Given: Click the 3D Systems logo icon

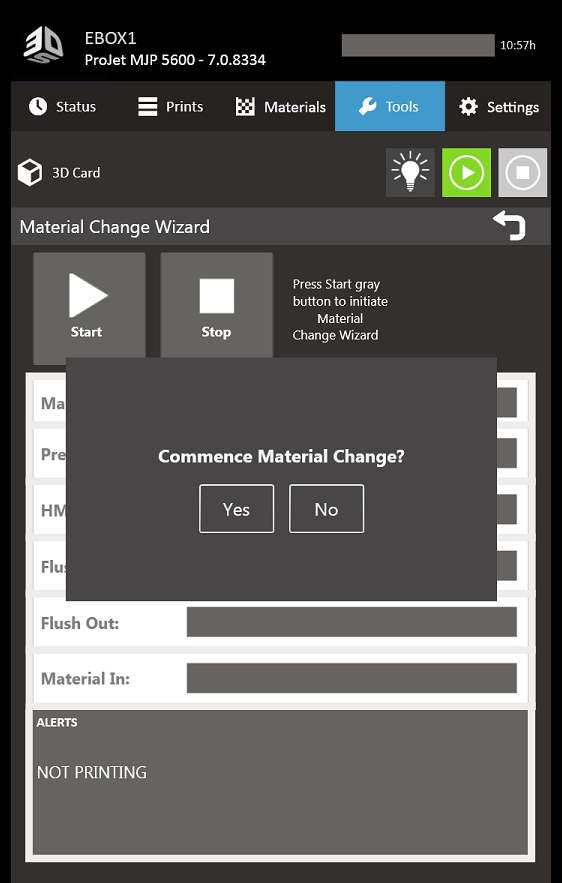Looking at the screenshot, I should coord(43,46).
